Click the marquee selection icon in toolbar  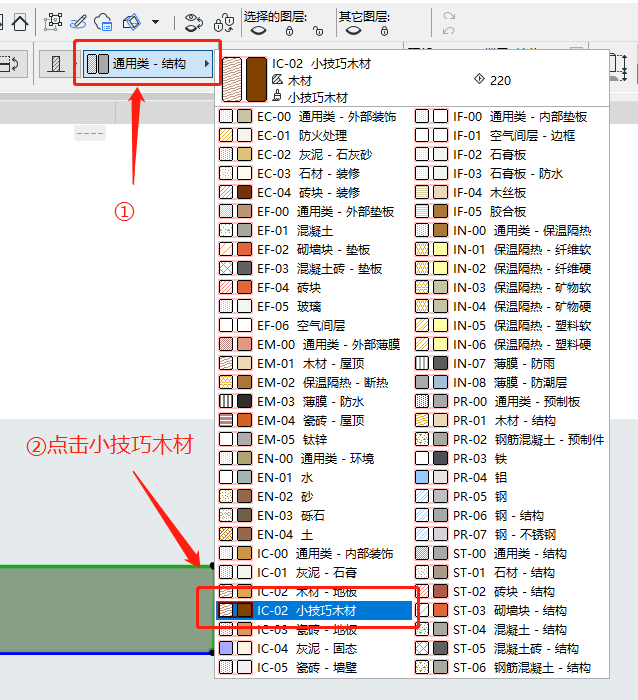(x=53, y=22)
